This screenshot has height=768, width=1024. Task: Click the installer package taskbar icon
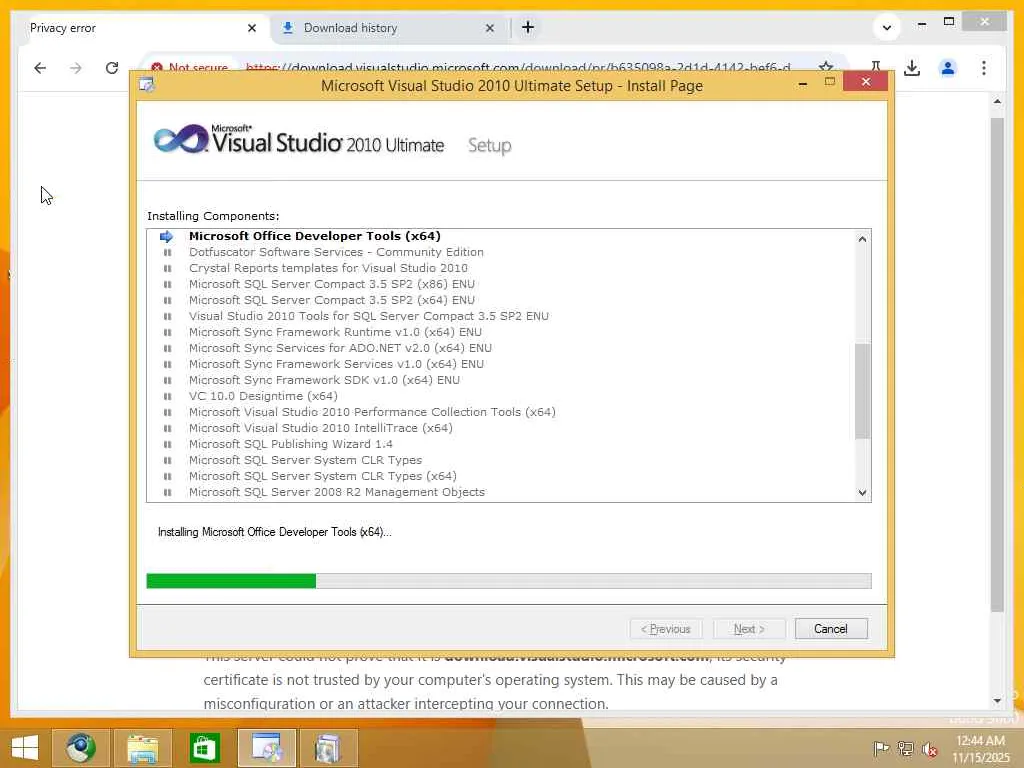pos(328,748)
